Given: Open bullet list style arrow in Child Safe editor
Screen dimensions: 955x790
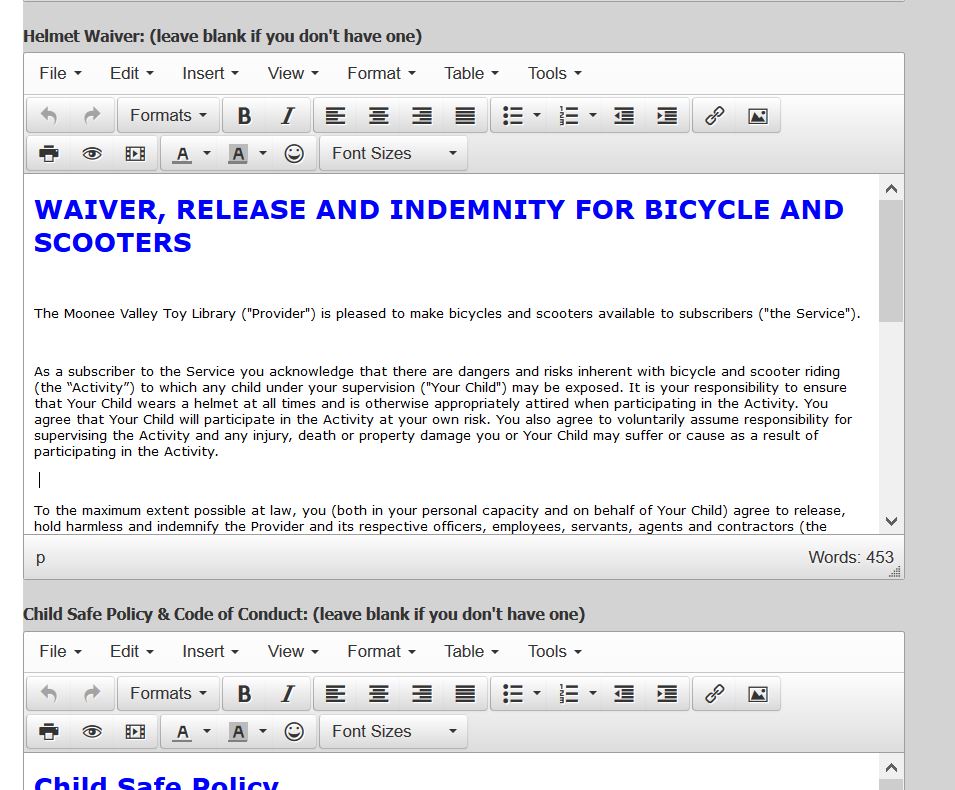Looking at the screenshot, I should [537, 694].
